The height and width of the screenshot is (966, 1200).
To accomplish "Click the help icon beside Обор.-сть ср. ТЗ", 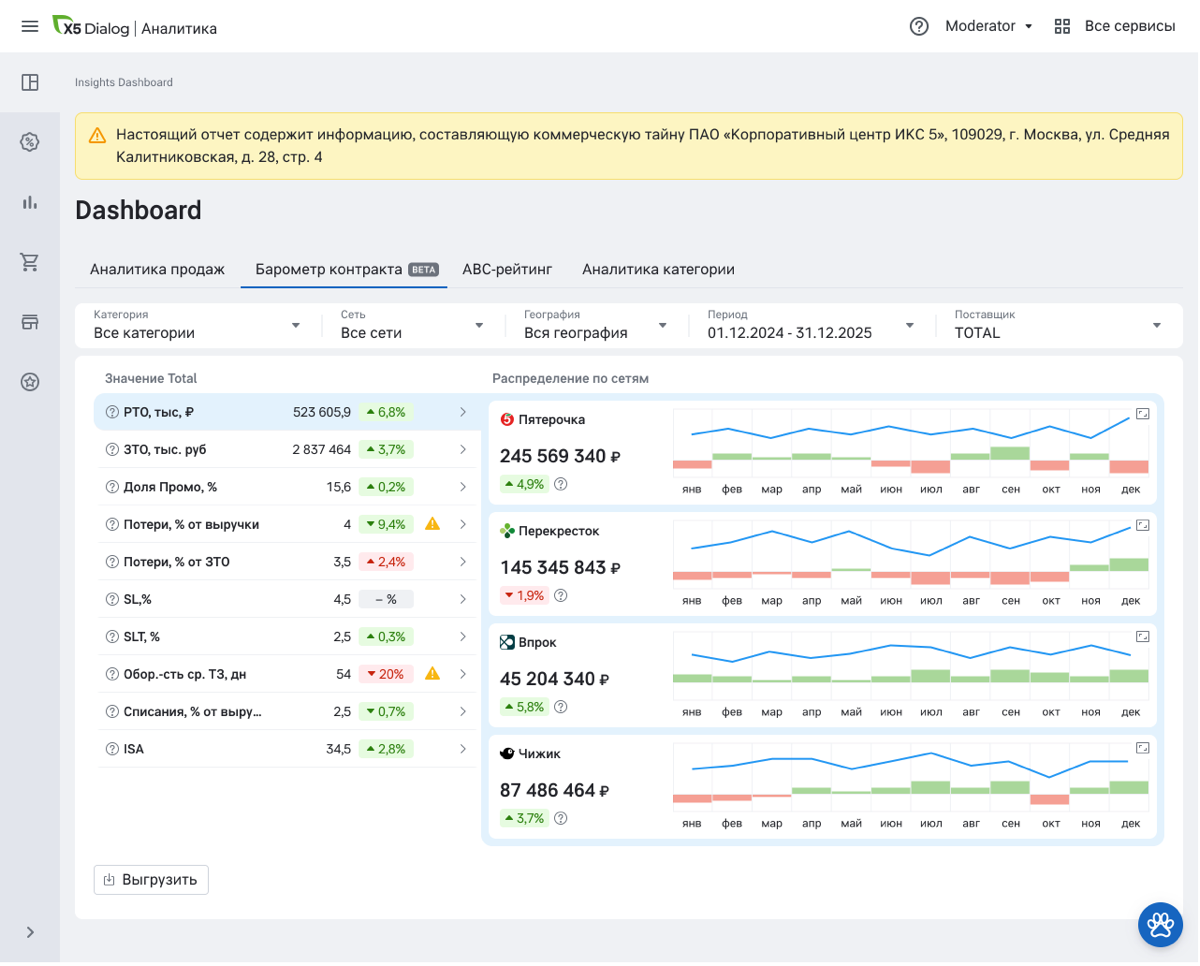I will pyautogui.click(x=112, y=674).
